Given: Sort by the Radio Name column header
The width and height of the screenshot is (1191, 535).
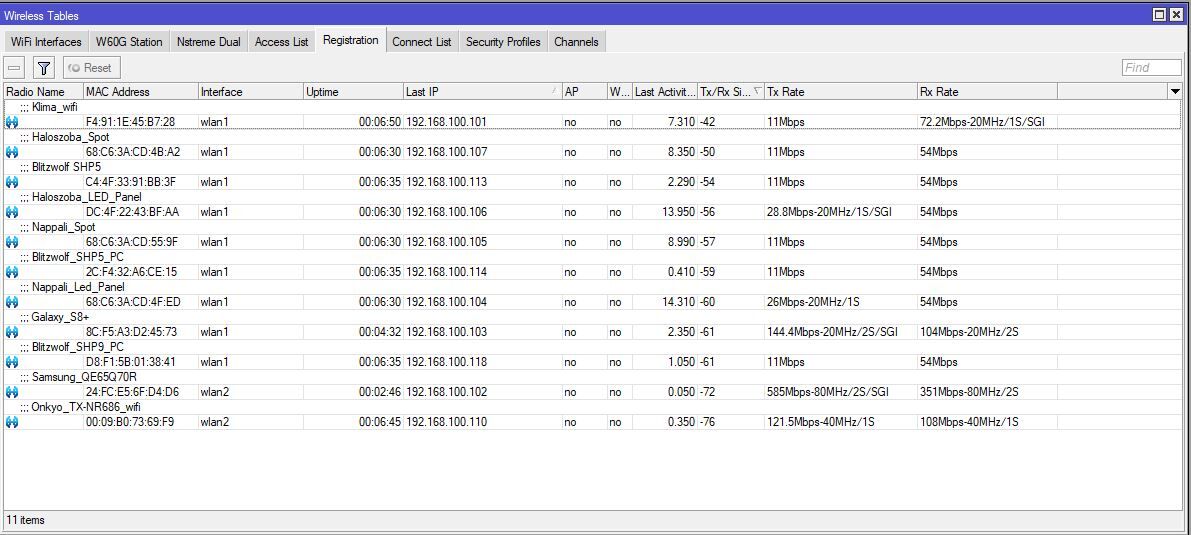Looking at the screenshot, I should pyautogui.click(x=43, y=92).
